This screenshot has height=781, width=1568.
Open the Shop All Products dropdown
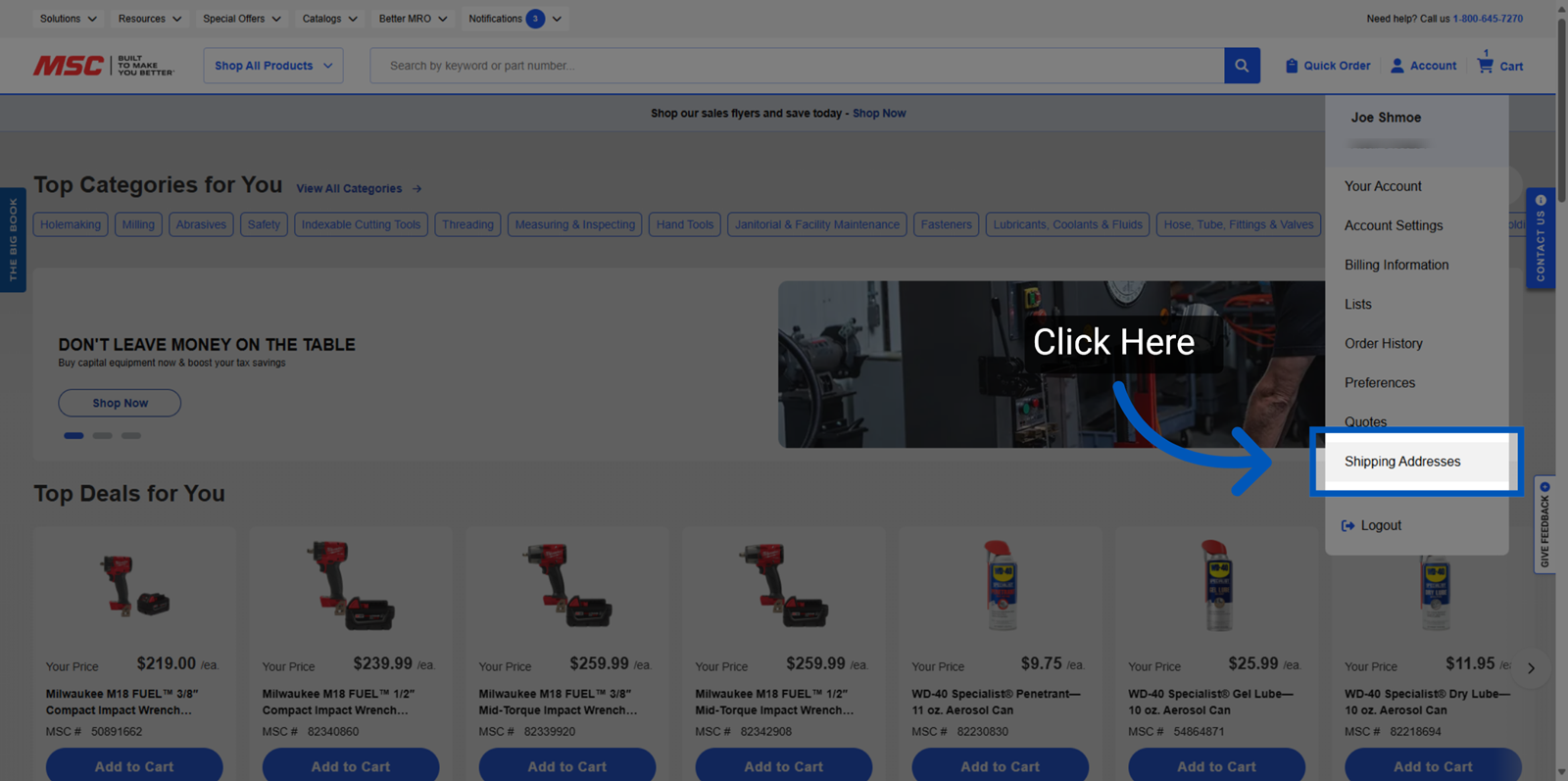273,66
